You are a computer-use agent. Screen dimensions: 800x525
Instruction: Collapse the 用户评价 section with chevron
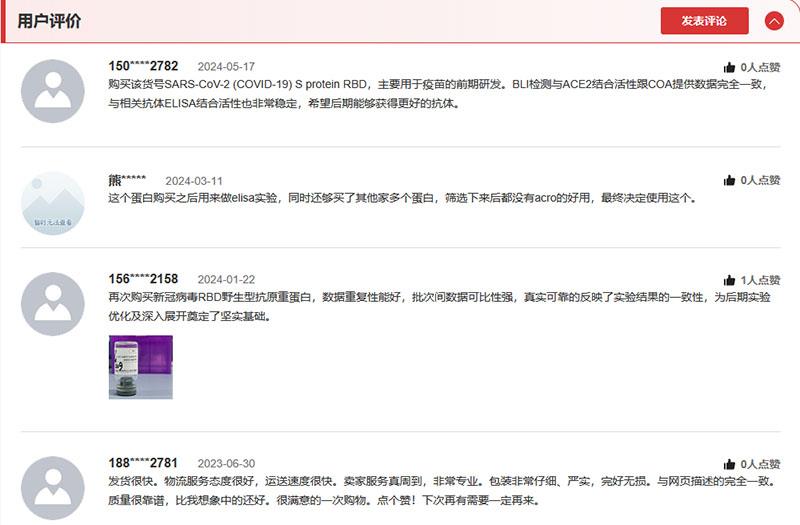tap(774, 20)
